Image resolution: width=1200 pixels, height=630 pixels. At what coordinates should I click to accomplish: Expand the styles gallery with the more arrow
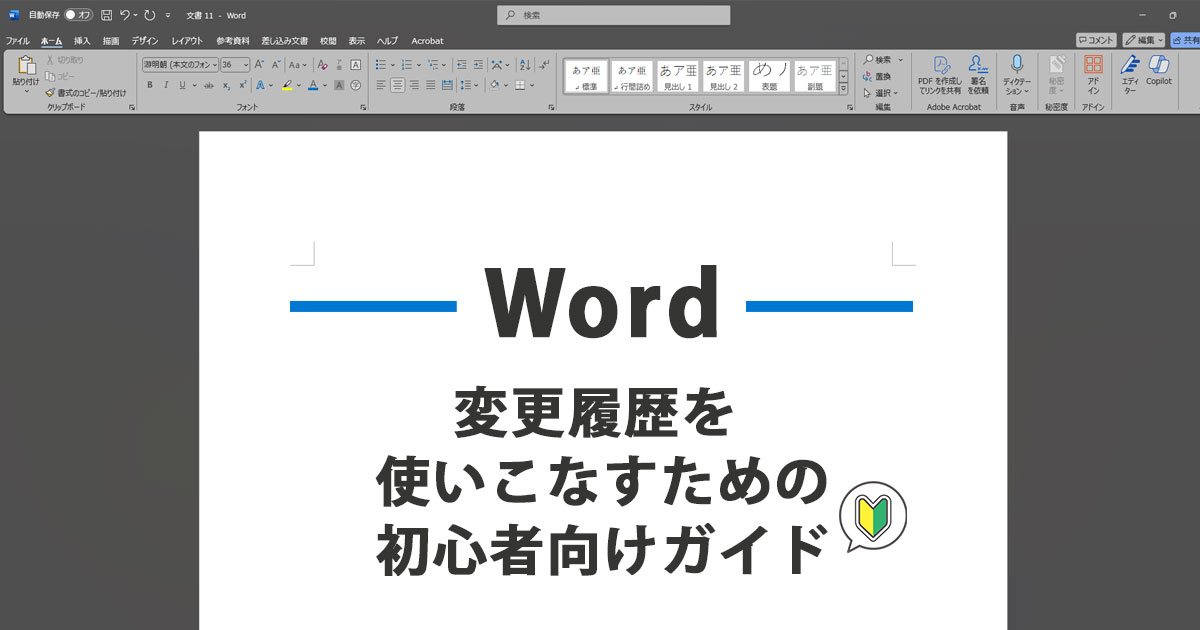pos(843,88)
